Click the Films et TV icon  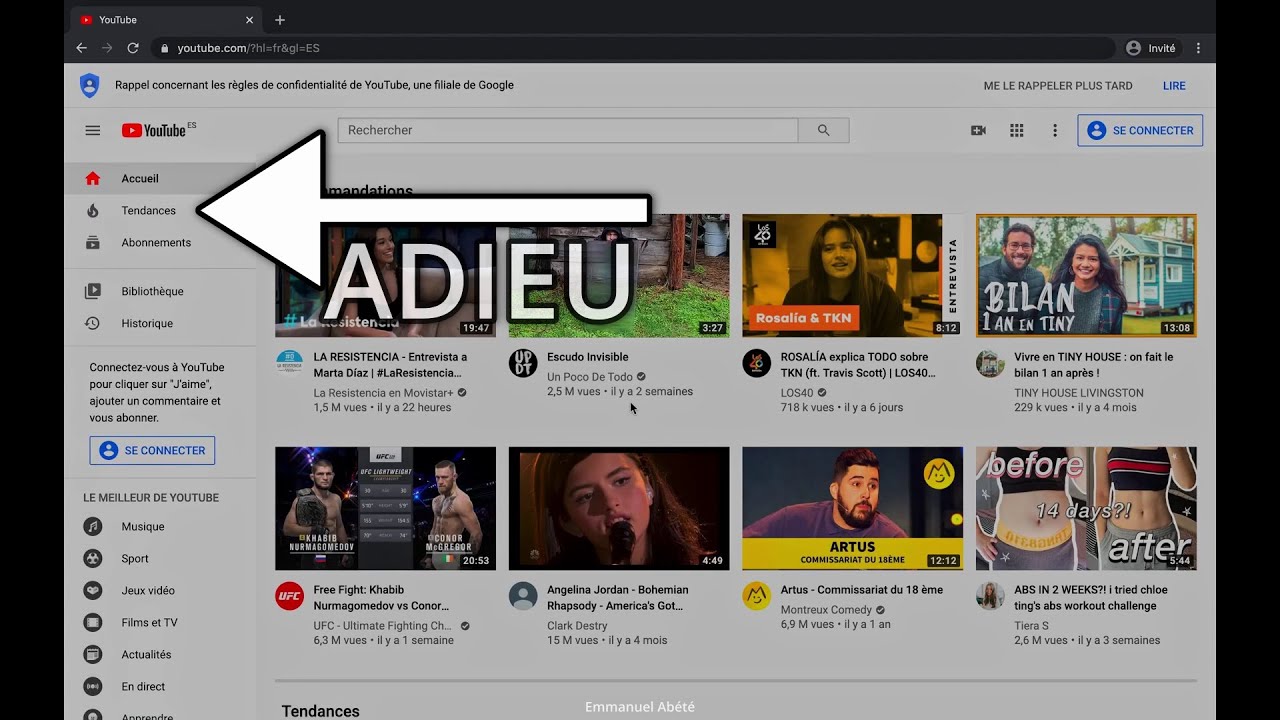93,622
